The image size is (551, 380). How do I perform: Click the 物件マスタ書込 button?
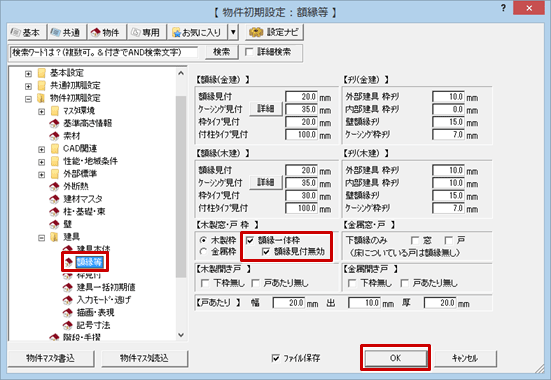[50, 358]
